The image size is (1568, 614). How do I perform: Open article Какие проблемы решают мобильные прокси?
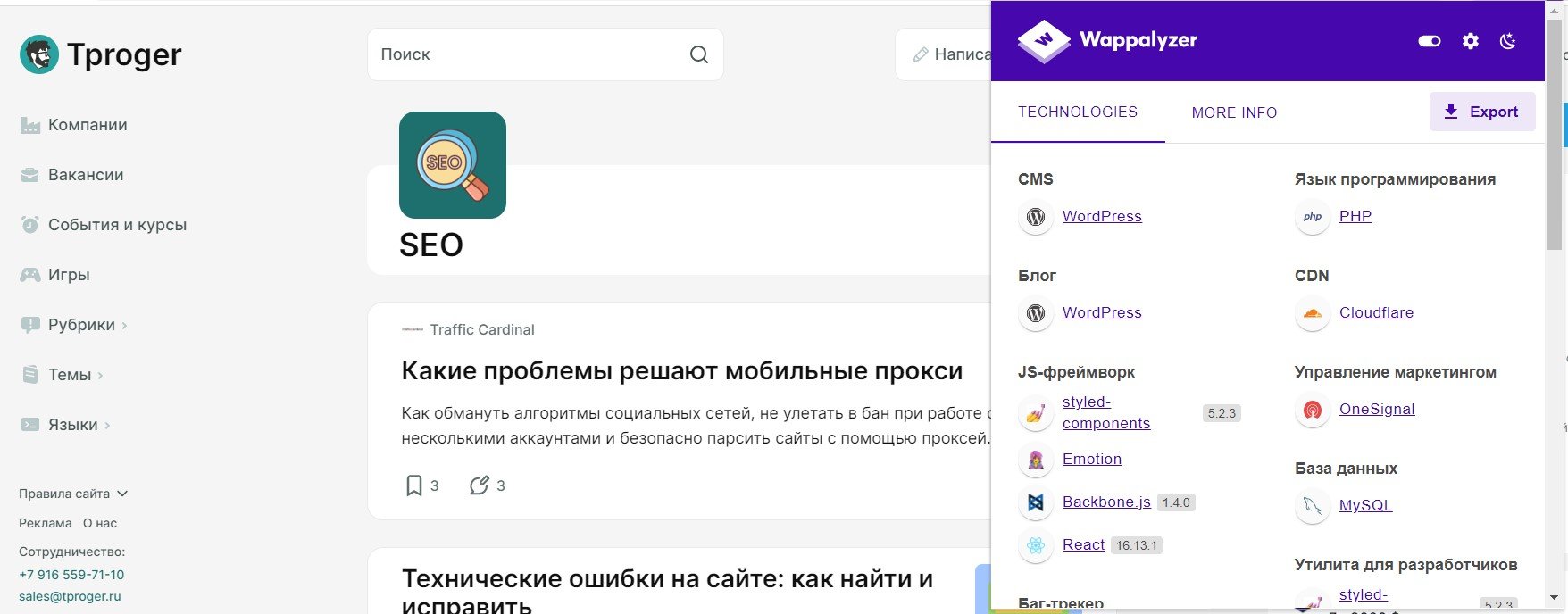click(682, 371)
